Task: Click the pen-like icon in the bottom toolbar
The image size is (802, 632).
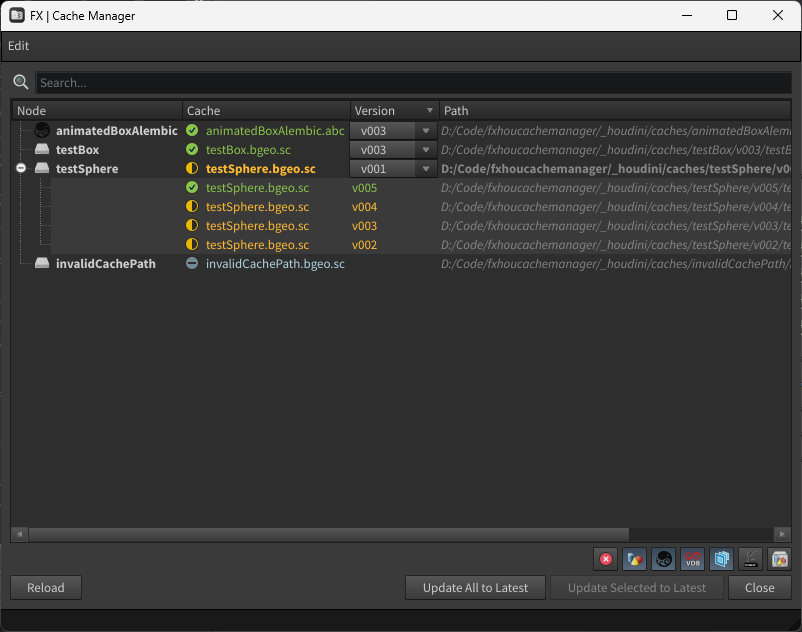Action: pos(750,559)
